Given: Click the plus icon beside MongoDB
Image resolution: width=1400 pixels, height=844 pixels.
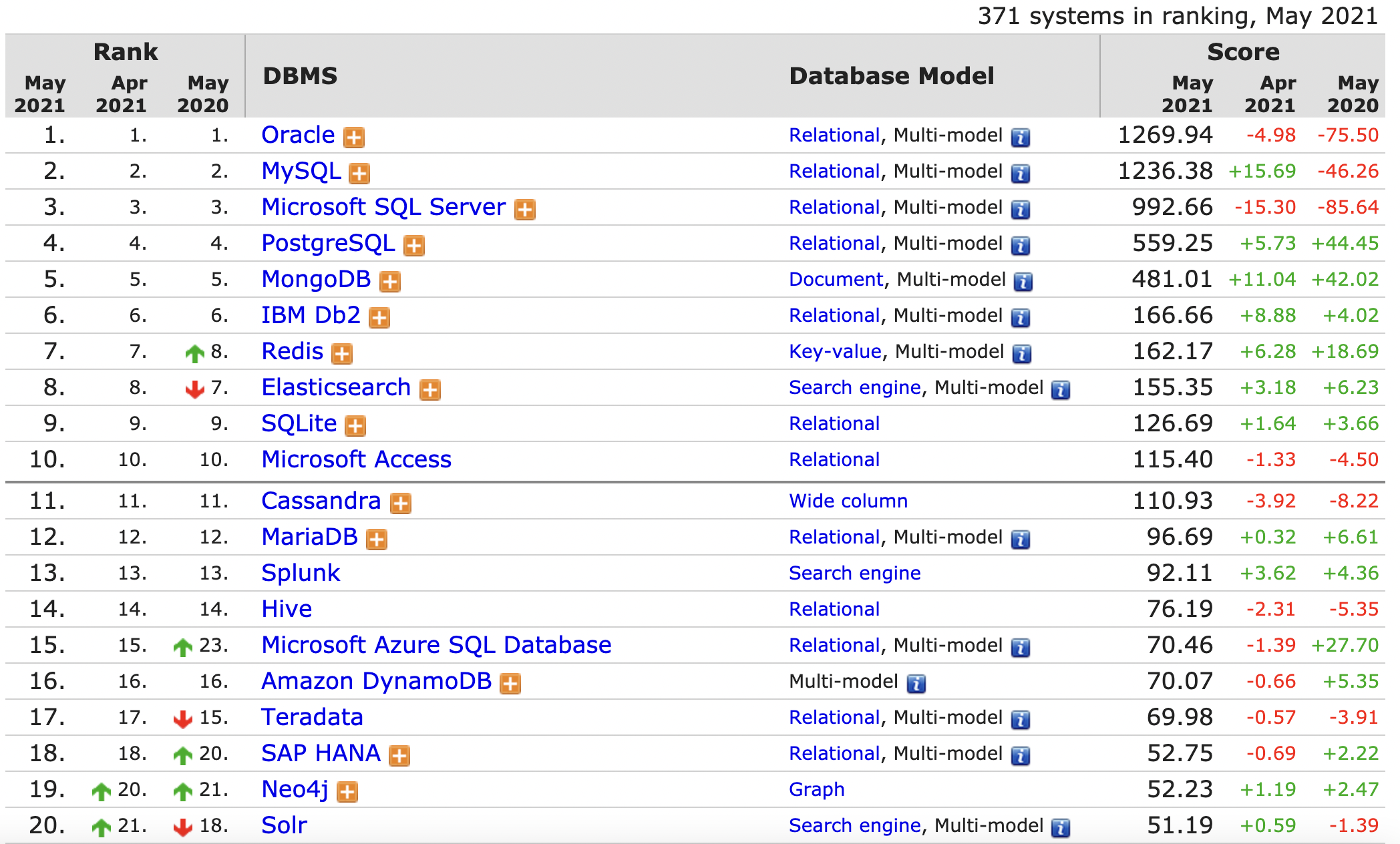Looking at the screenshot, I should [x=390, y=282].
